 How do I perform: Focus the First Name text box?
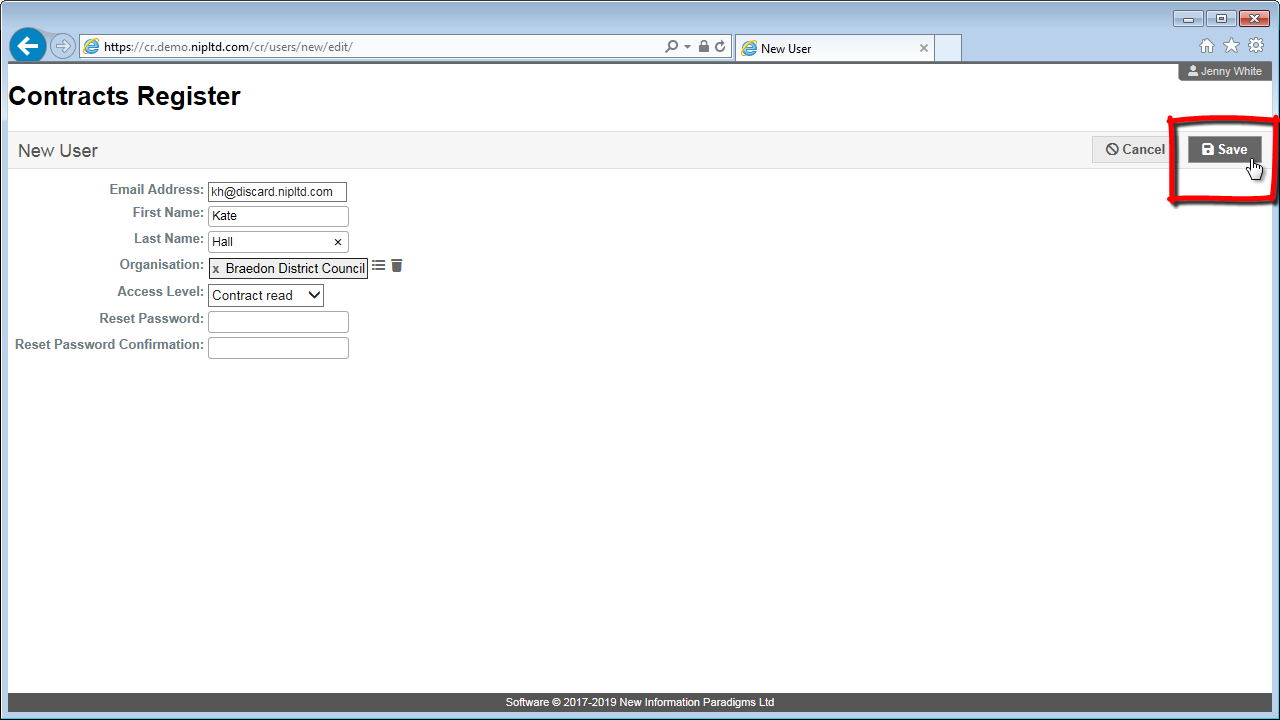pos(277,216)
